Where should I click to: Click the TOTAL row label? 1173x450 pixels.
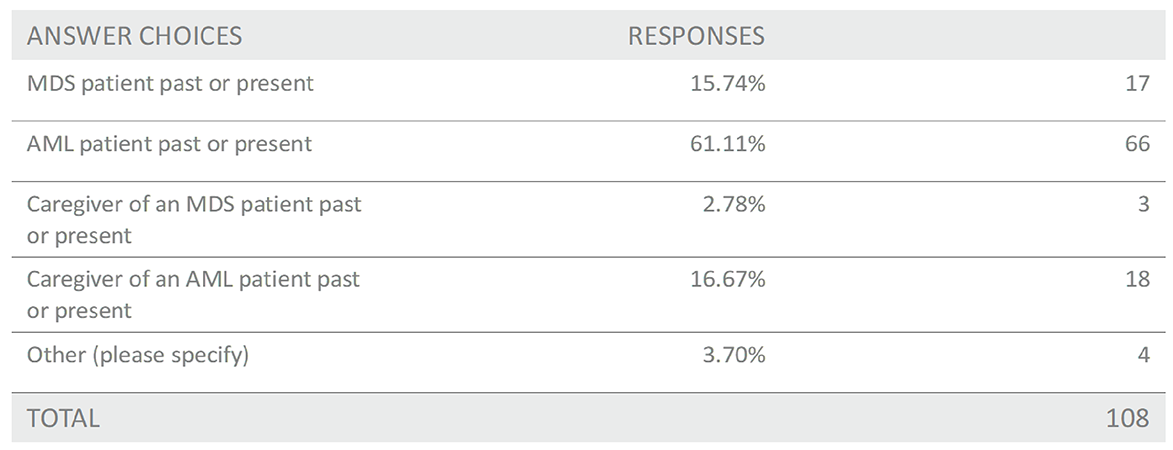point(63,418)
